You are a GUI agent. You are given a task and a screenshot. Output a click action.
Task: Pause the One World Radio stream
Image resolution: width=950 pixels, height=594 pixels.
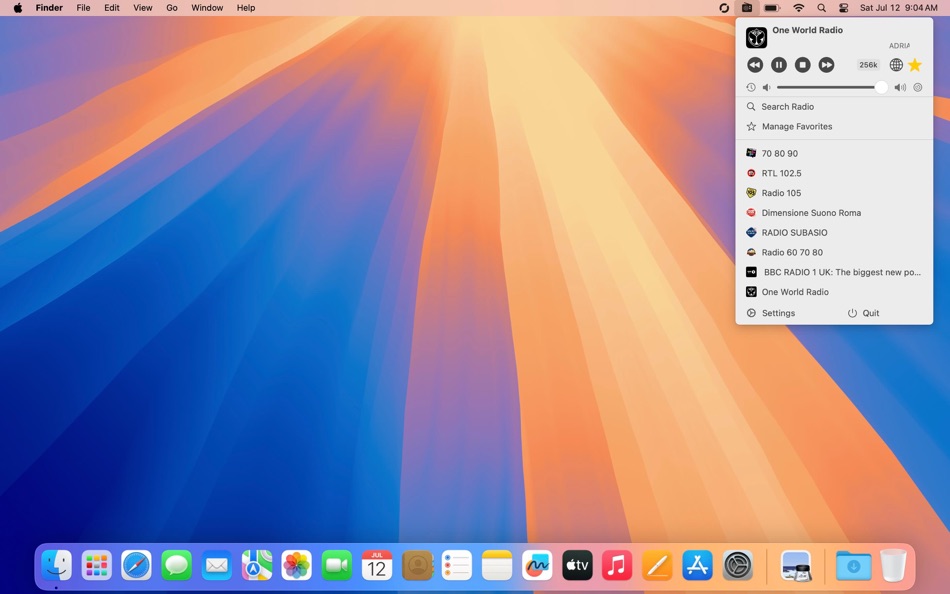[779, 64]
